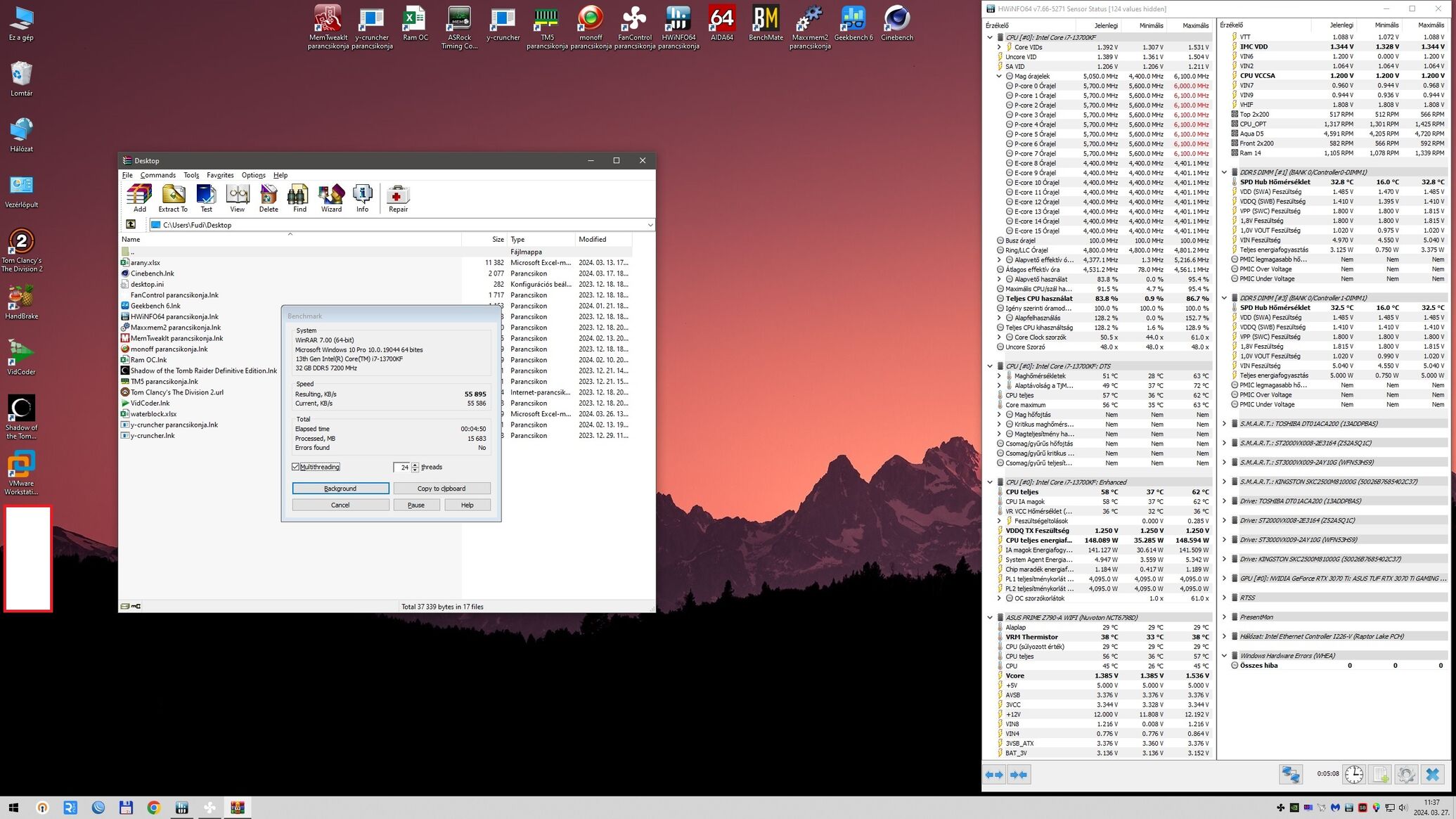Click the Background button in Benchmark dialog
The image size is (1456, 819).
point(340,489)
